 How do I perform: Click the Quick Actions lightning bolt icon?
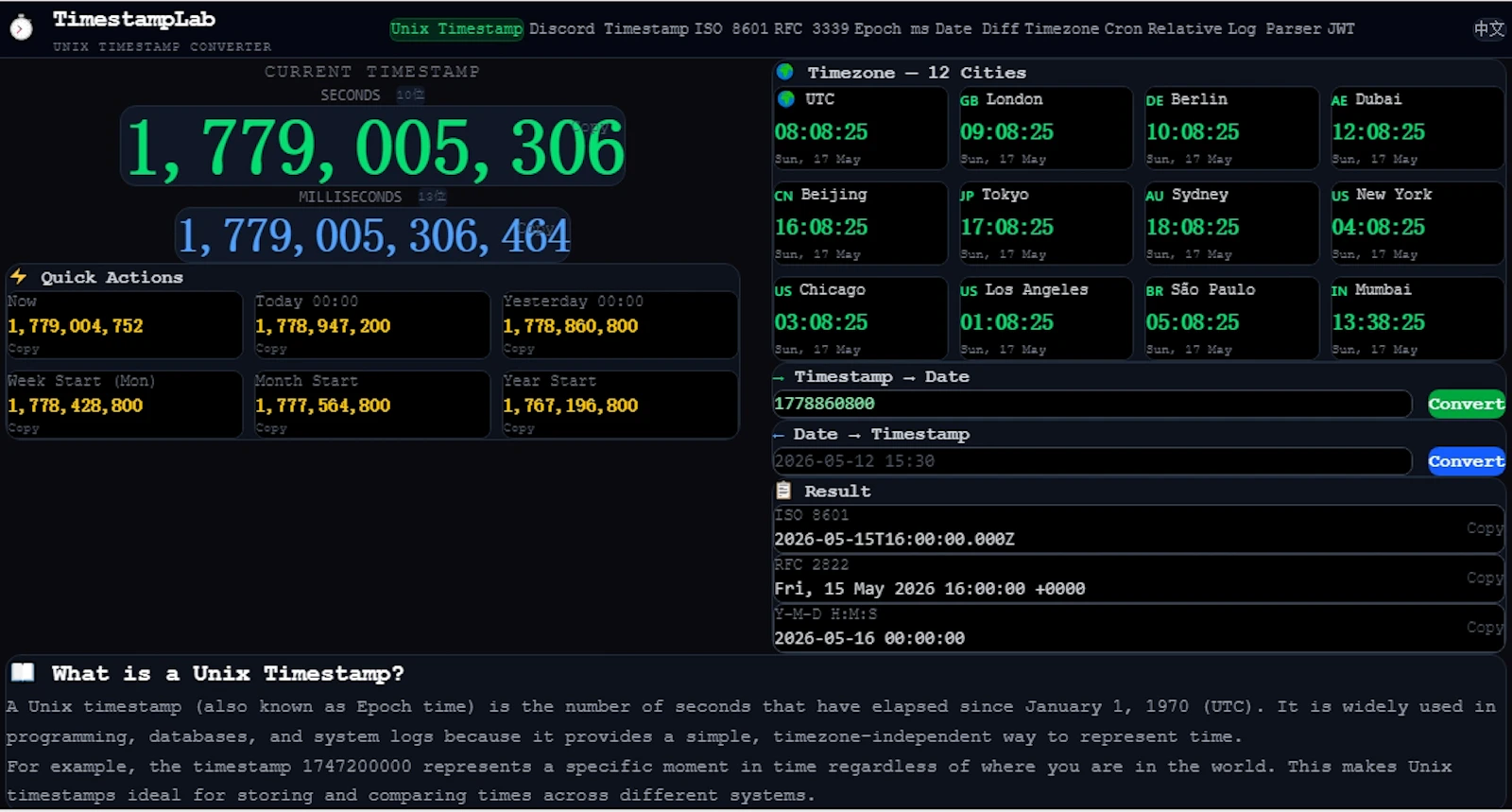pyautogui.click(x=18, y=276)
